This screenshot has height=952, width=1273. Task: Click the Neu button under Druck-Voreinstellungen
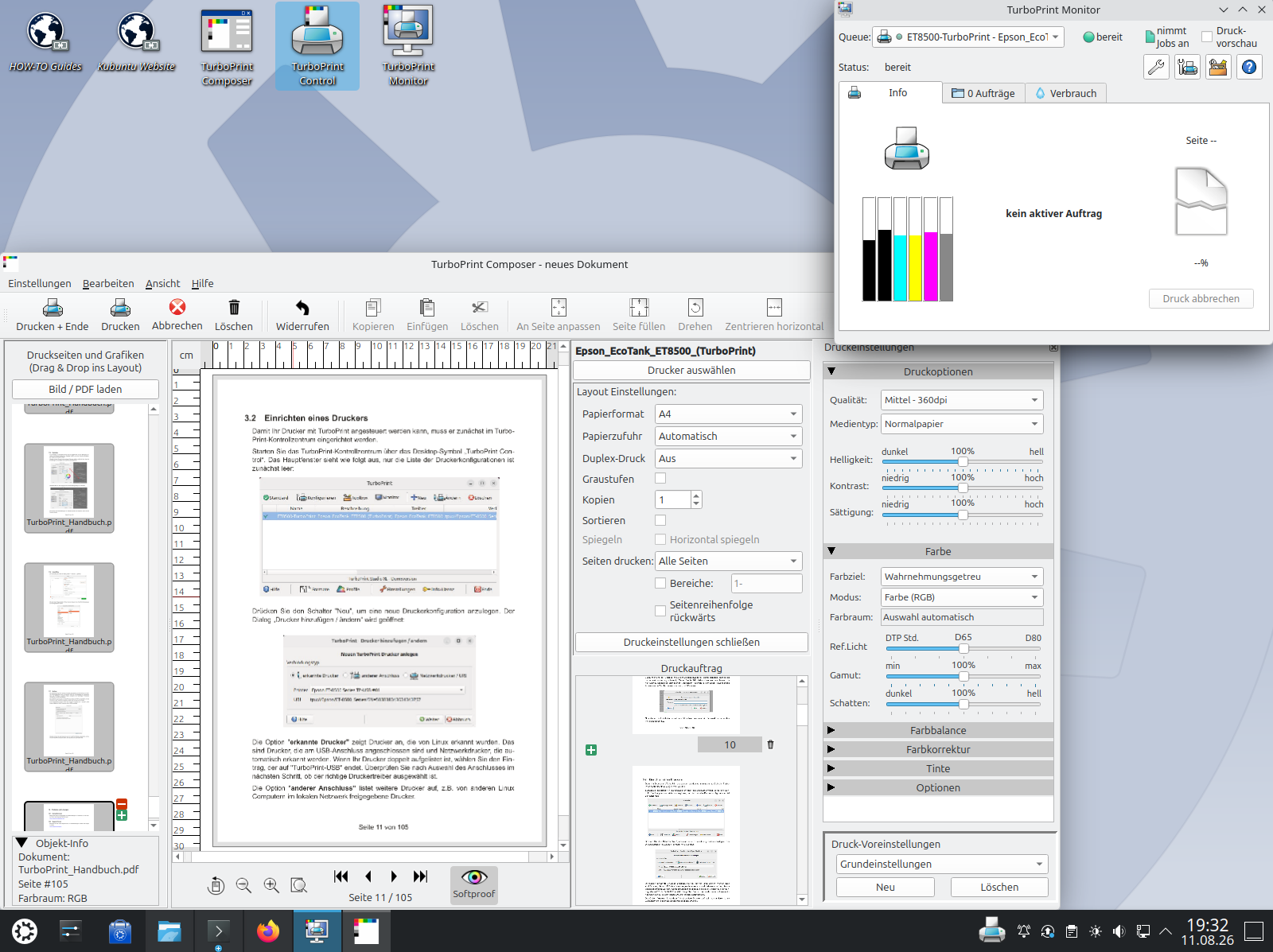886,888
